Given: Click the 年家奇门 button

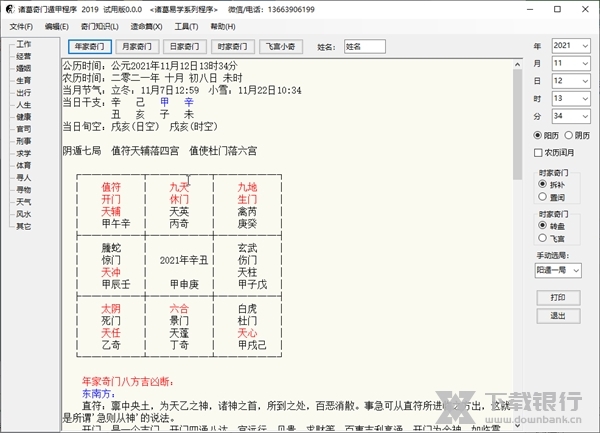Looking at the screenshot, I should [x=90, y=47].
